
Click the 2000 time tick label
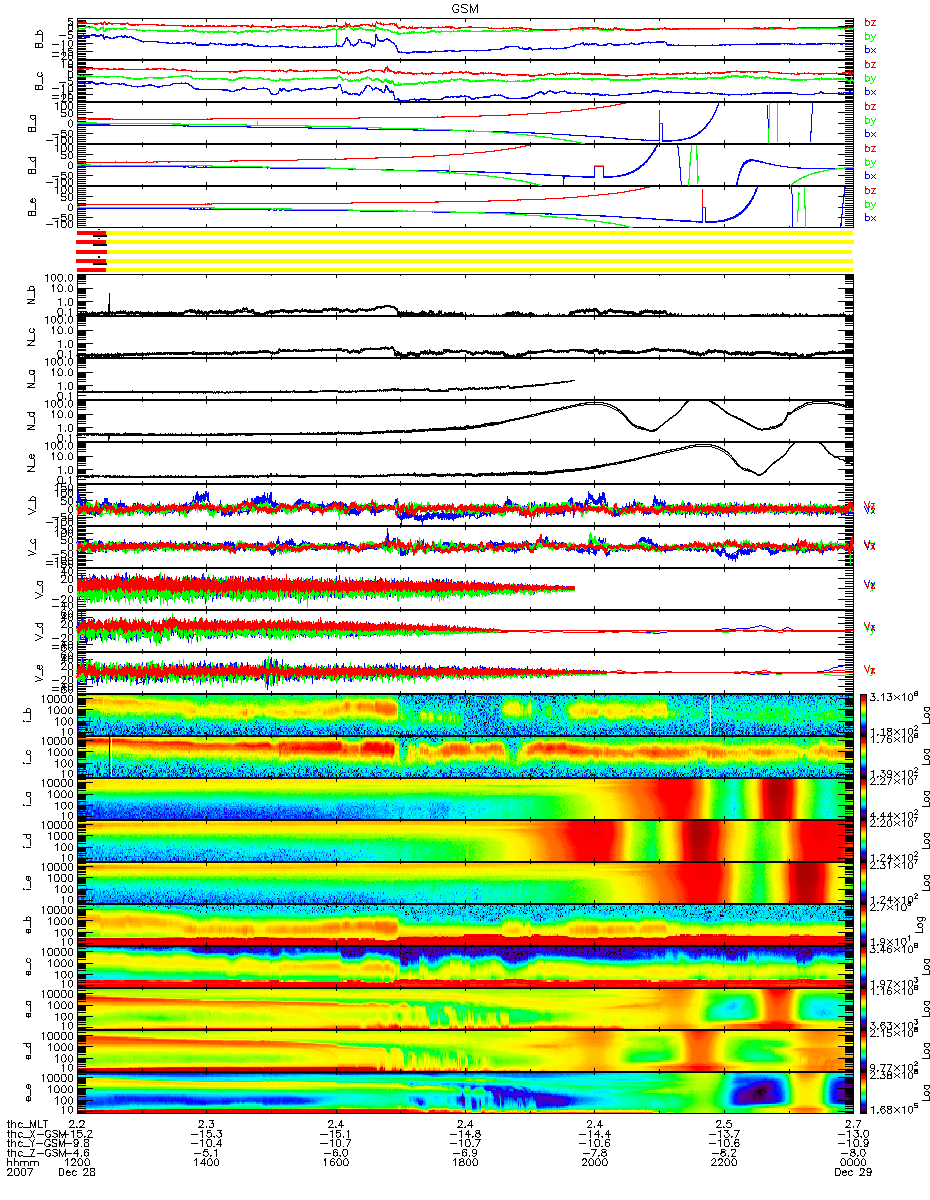[x=594, y=1162]
